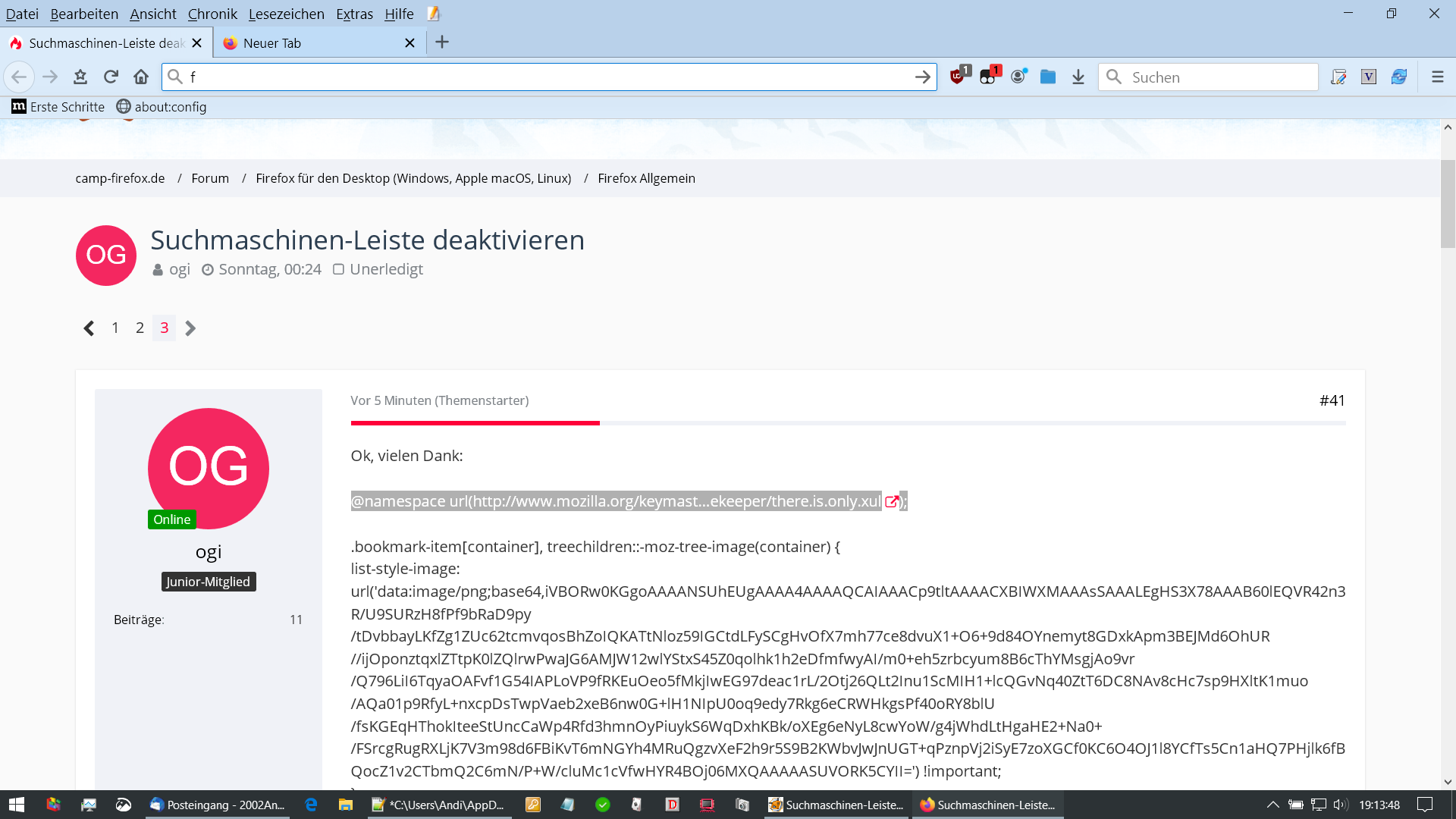
Task: Reload the current page
Action: (111, 77)
